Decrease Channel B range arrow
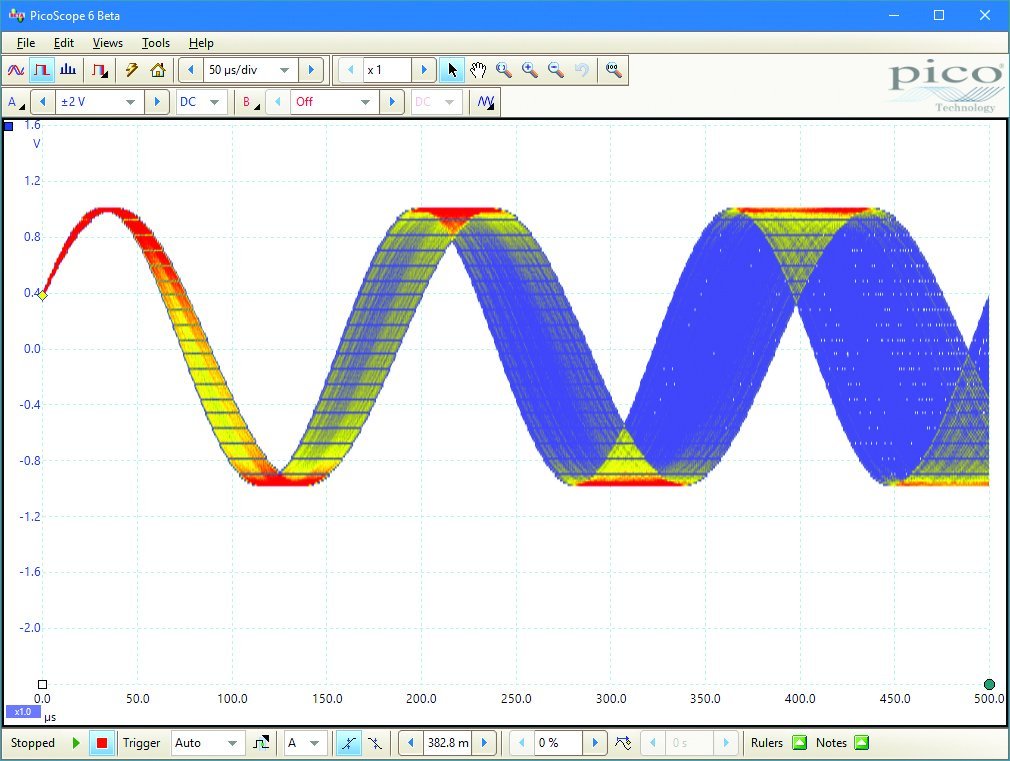The height and width of the screenshot is (761, 1010). pos(278,102)
